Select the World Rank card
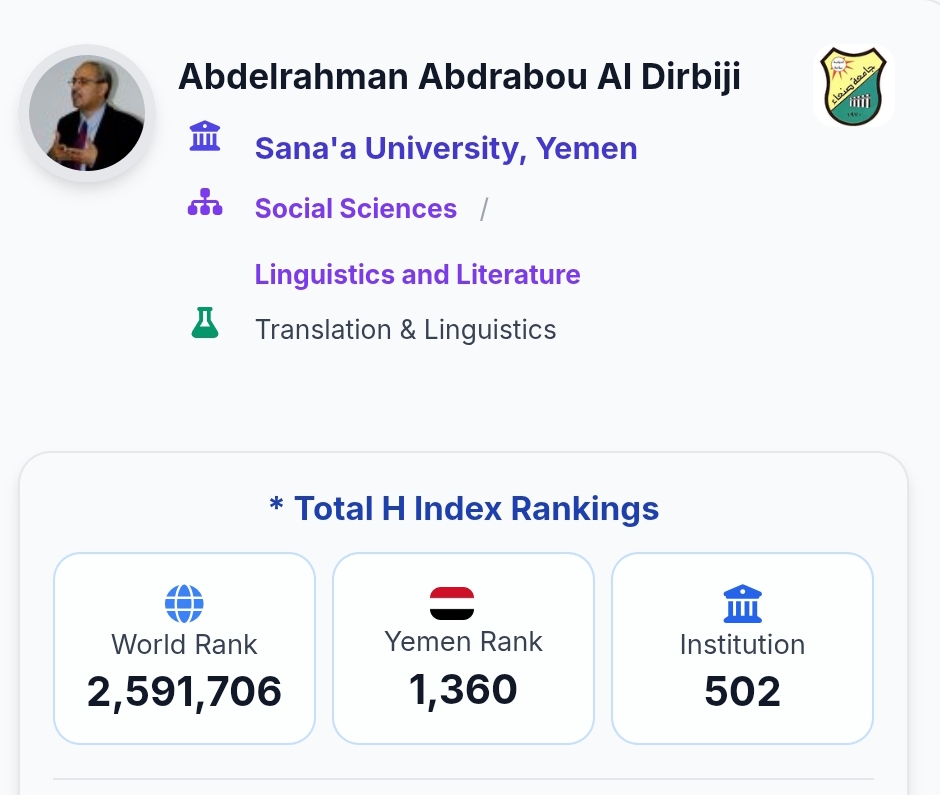Image resolution: width=940 pixels, height=795 pixels. (x=185, y=648)
